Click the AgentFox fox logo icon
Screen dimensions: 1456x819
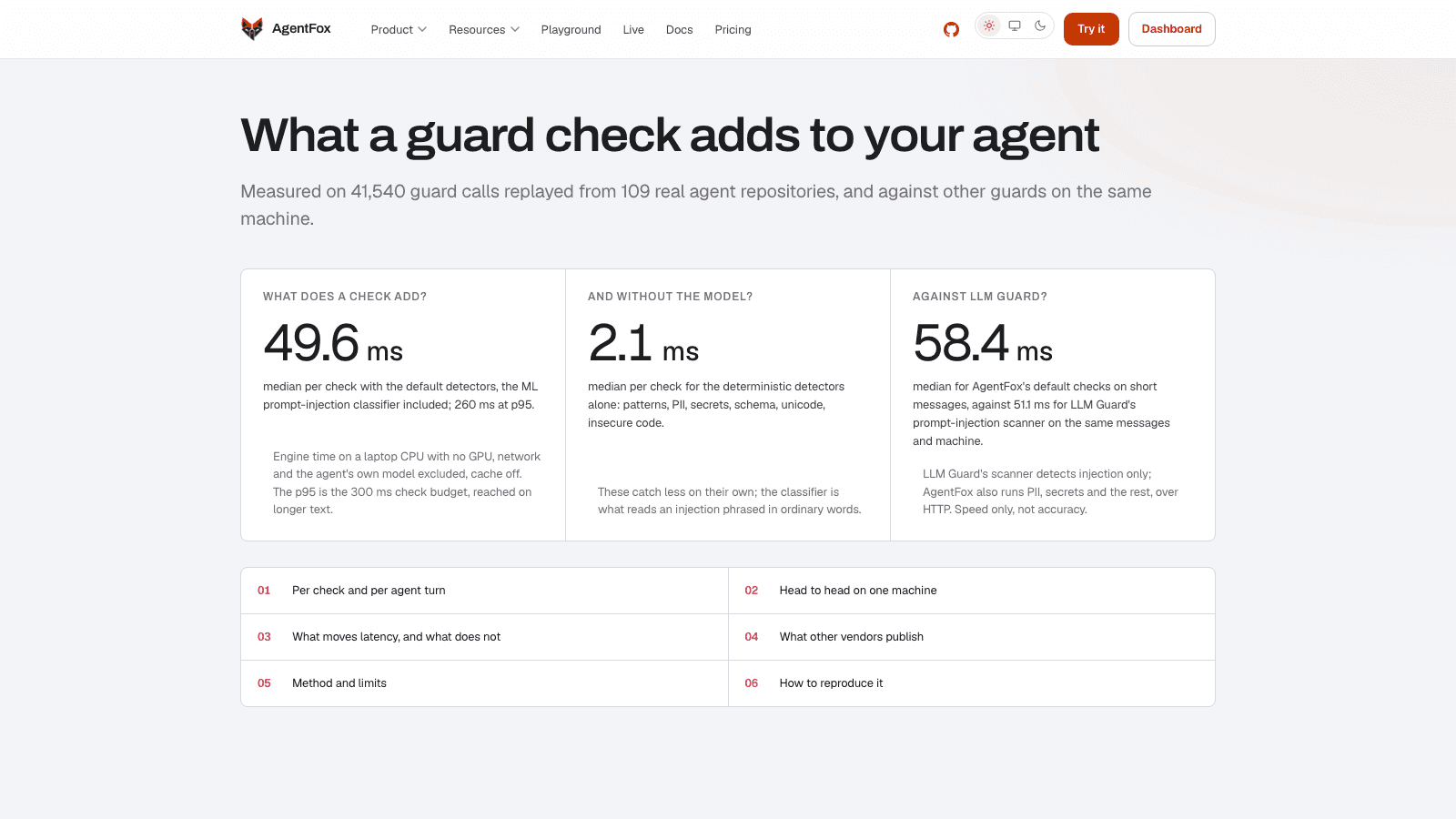252,29
